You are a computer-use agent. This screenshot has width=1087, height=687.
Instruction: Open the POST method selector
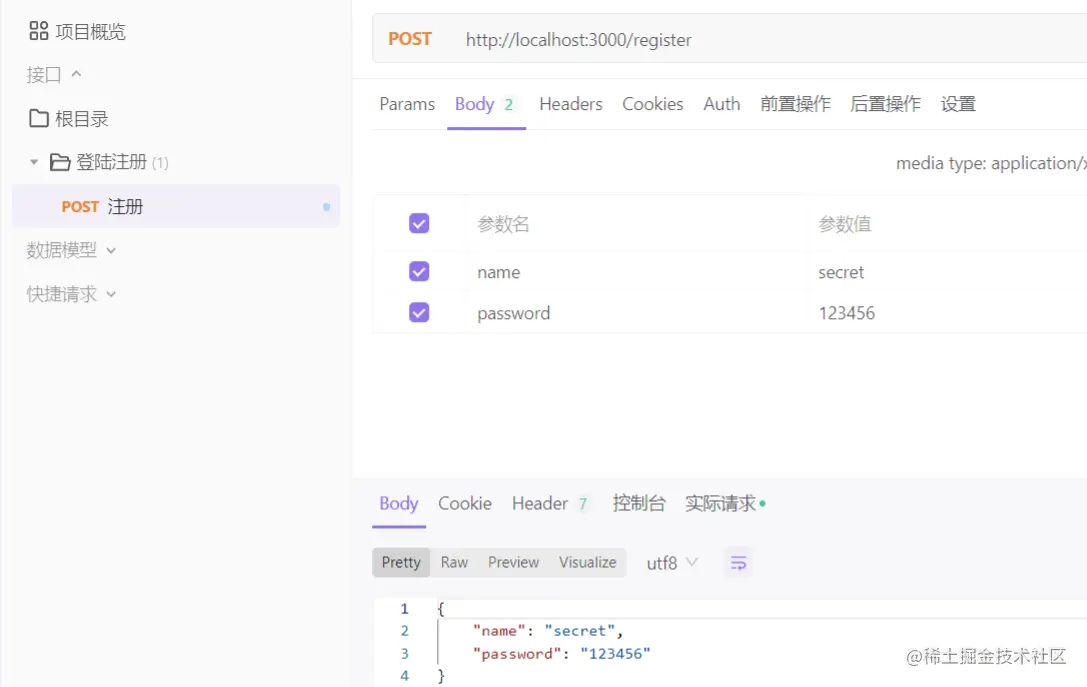tap(410, 39)
